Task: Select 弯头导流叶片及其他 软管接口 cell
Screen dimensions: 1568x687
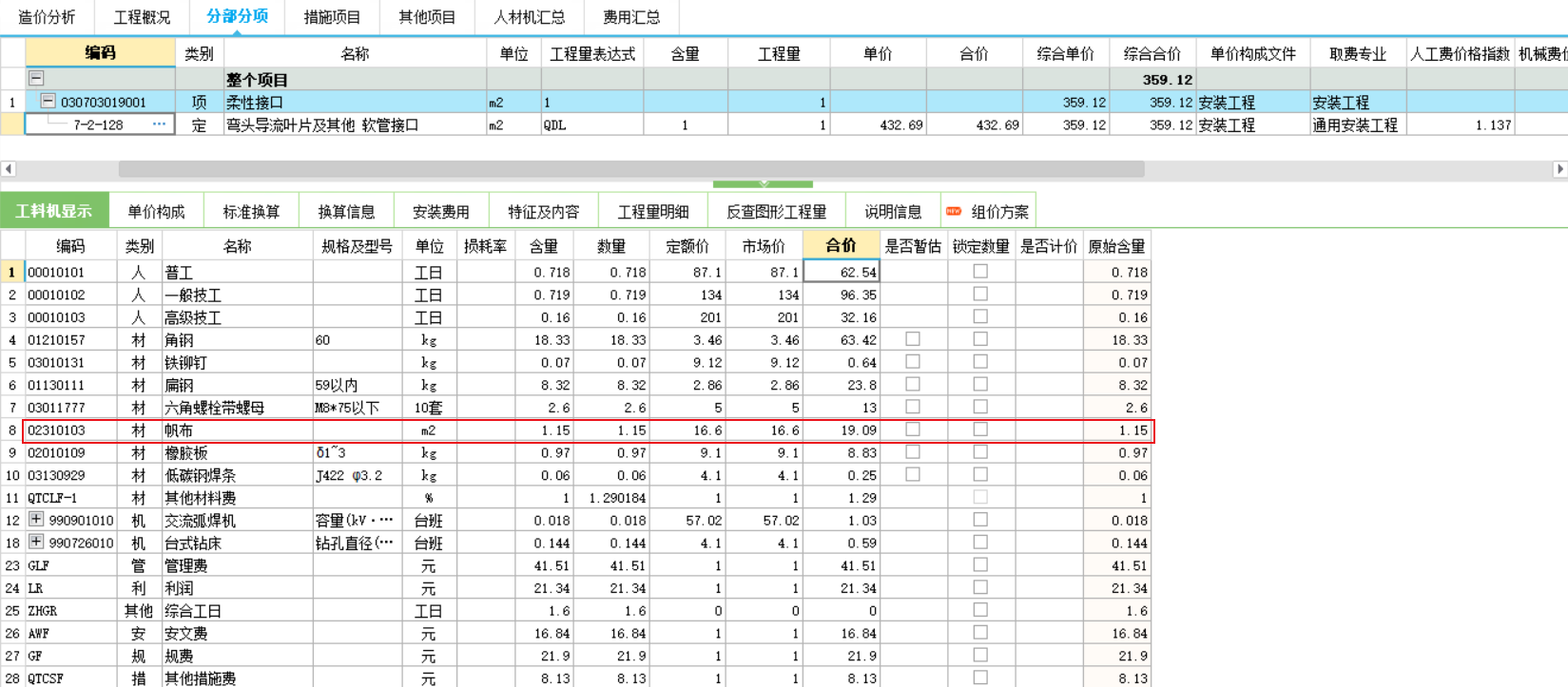Action: 355,124
